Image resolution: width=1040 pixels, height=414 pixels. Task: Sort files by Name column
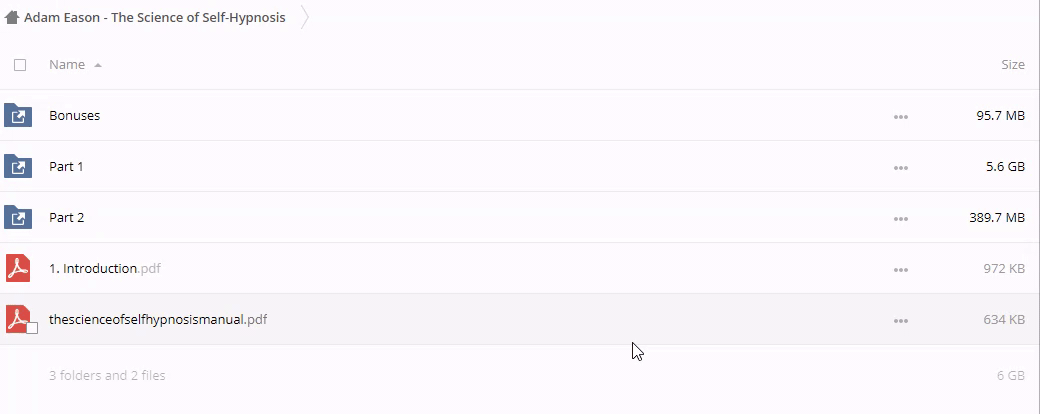(67, 65)
